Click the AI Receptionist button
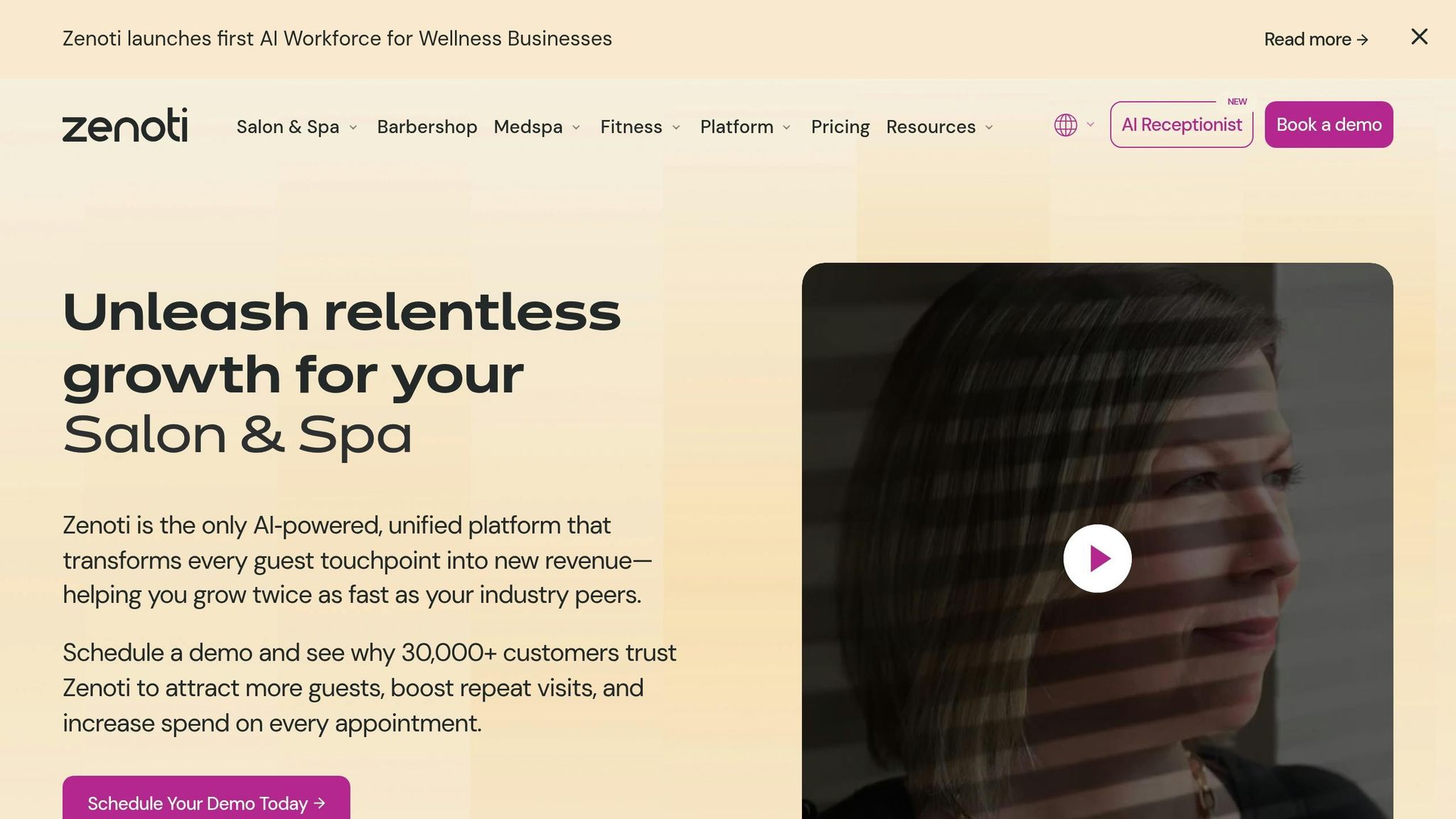The height and width of the screenshot is (819, 1456). (x=1181, y=125)
